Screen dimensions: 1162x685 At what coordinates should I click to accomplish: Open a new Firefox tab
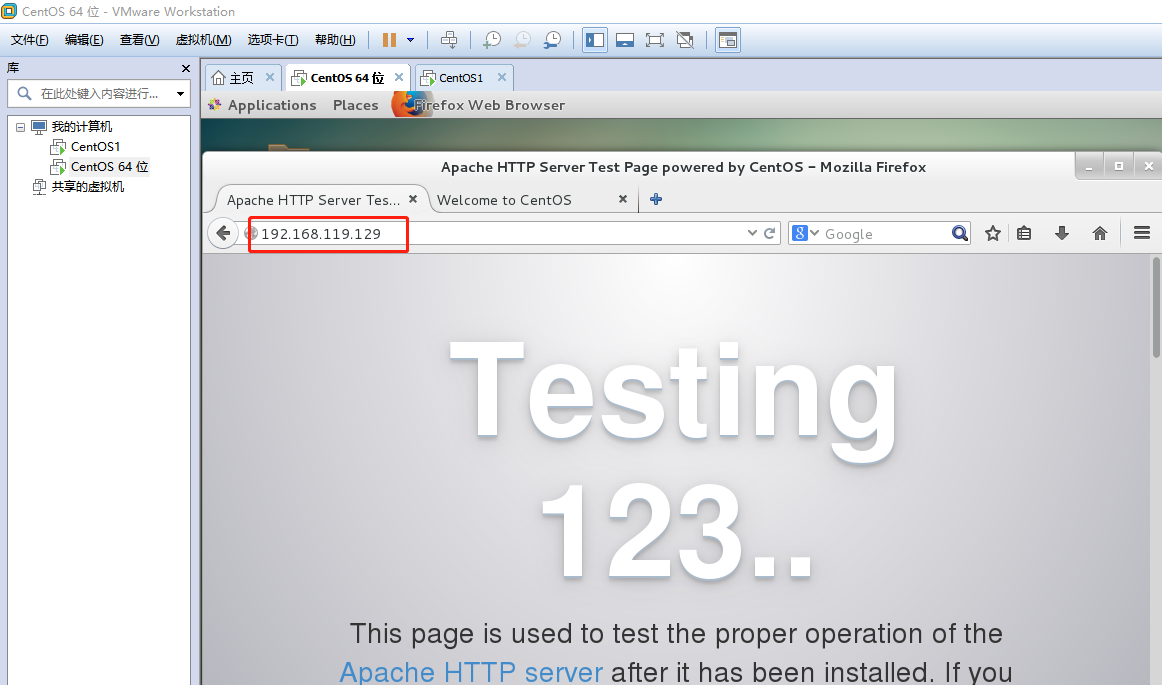coord(656,199)
